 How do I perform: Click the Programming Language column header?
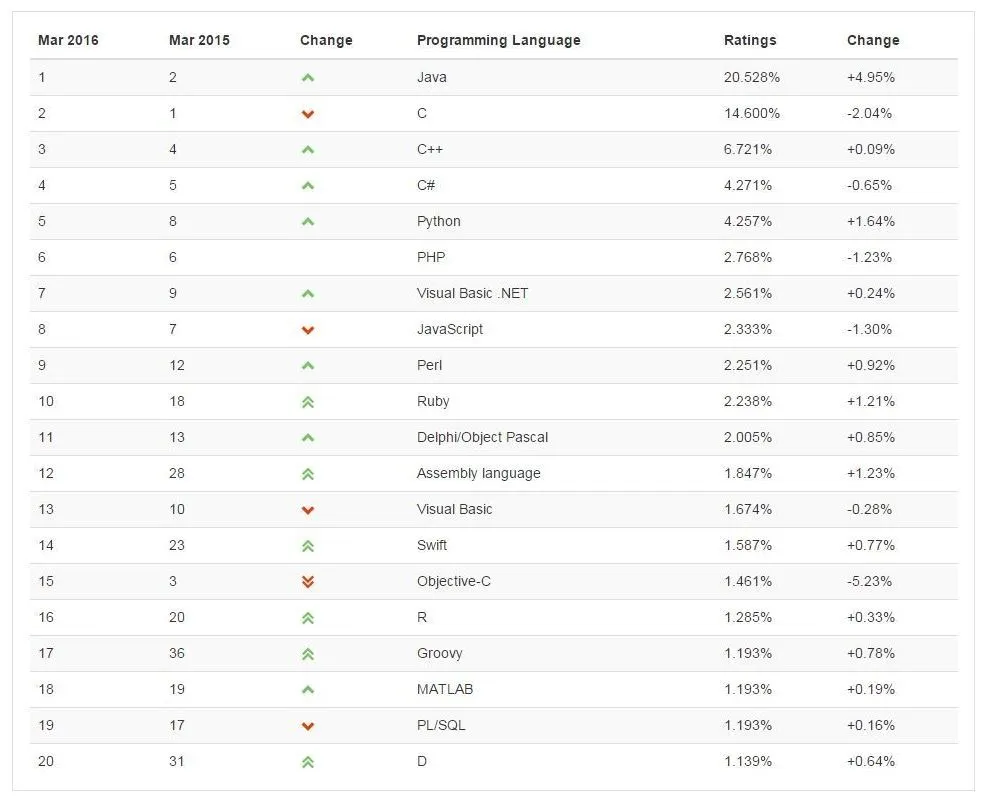pos(498,40)
